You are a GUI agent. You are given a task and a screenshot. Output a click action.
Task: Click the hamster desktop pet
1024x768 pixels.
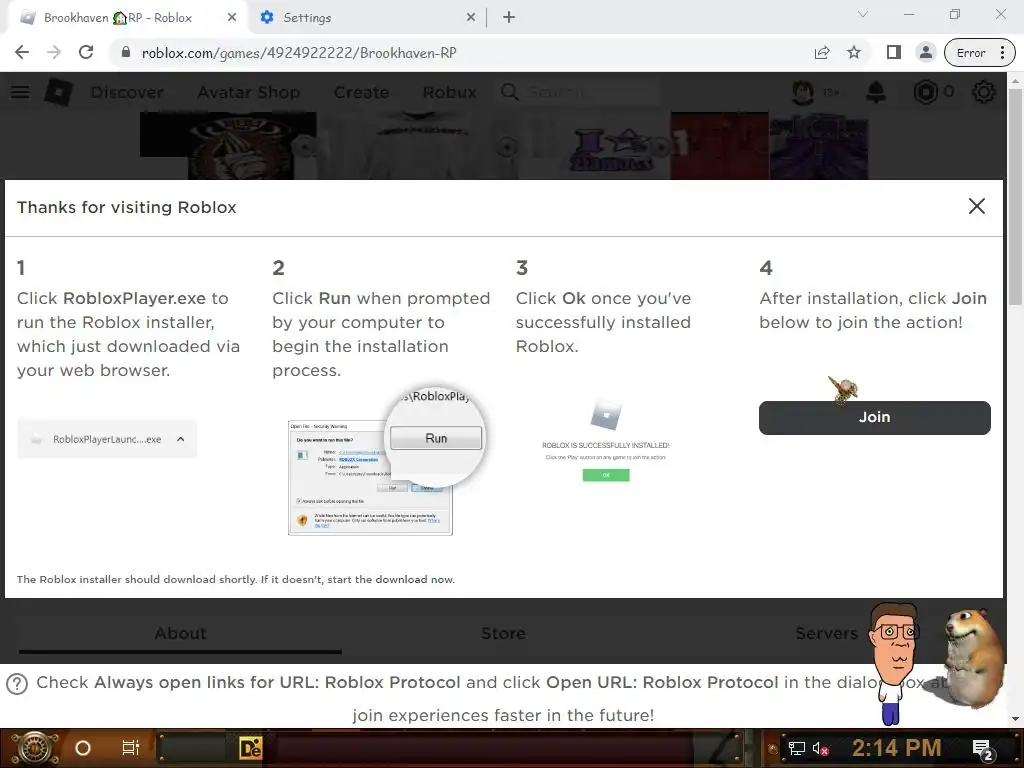point(974,657)
